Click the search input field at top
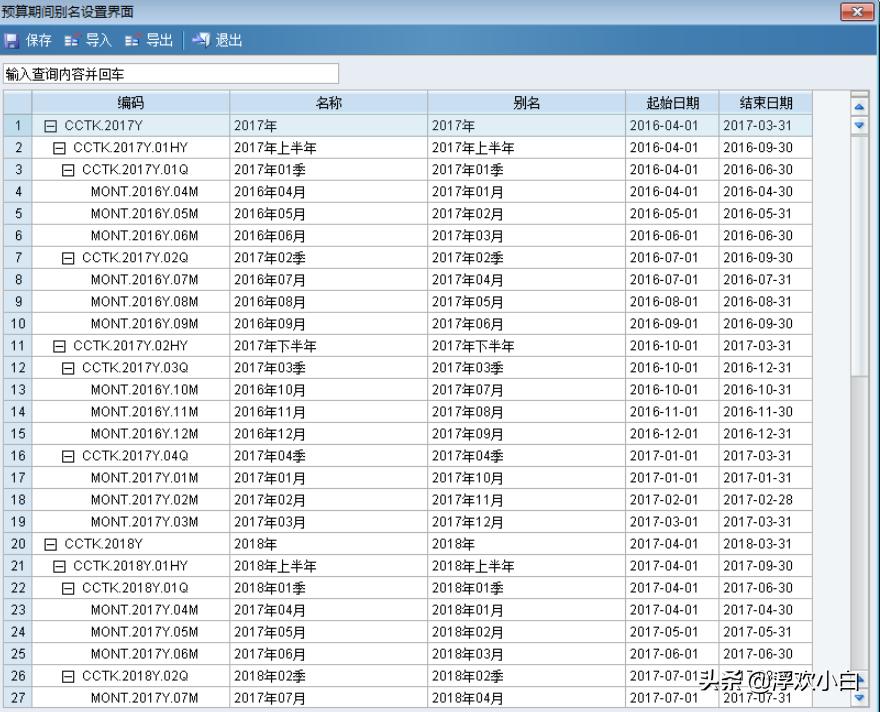Screen dimensions: 880x712 point(170,73)
